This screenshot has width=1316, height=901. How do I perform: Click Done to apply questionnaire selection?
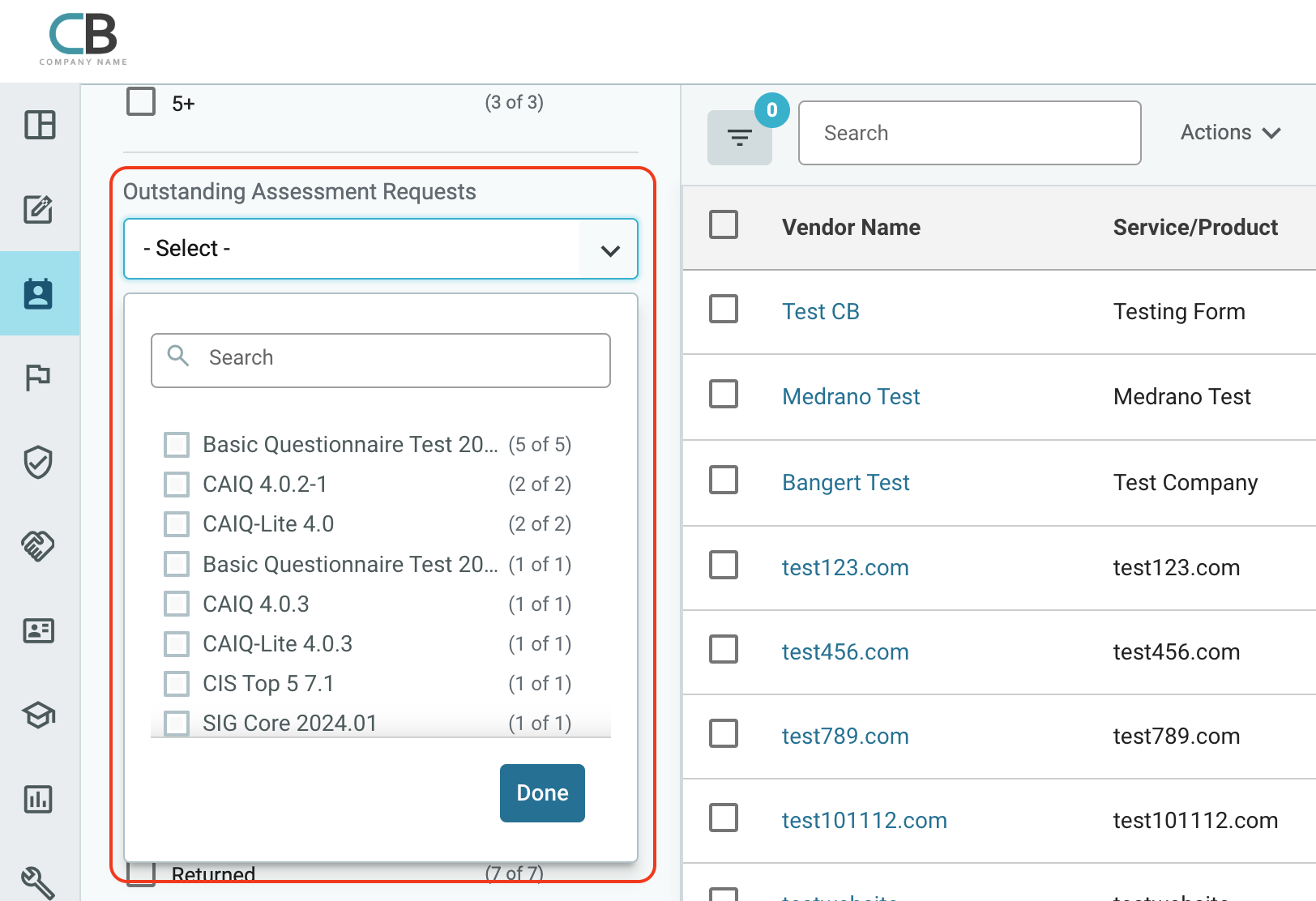tap(542, 793)
